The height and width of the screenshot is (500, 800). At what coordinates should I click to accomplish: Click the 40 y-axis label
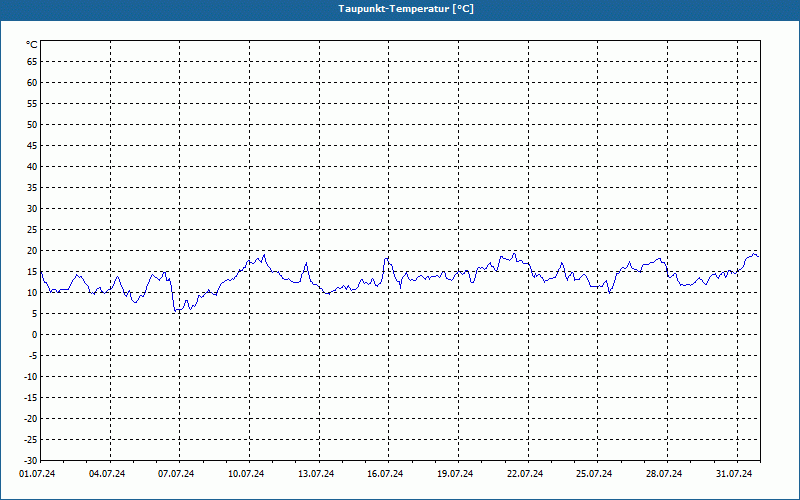pos(32,166)
